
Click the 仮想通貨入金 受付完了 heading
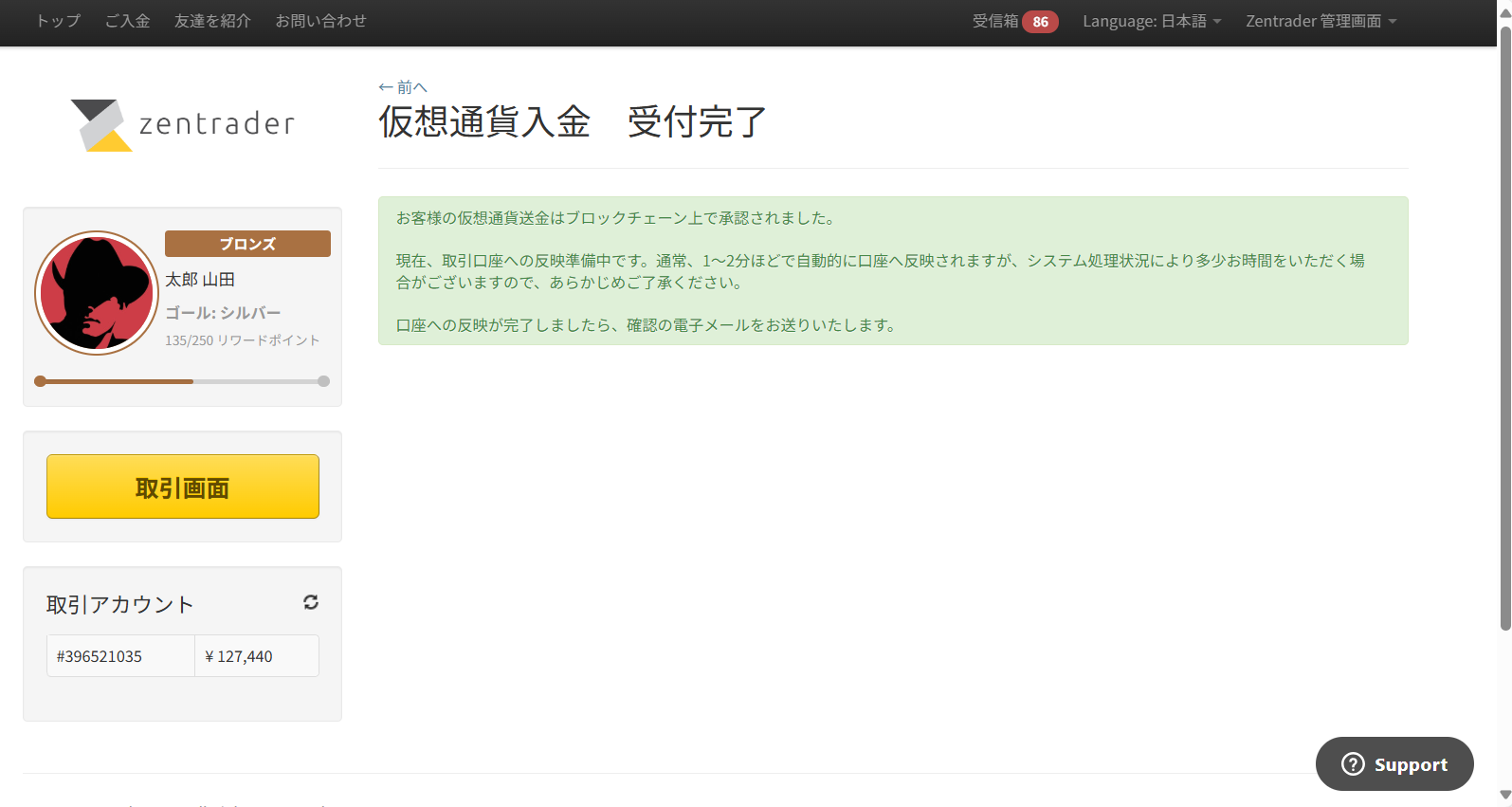click(573, 121)
